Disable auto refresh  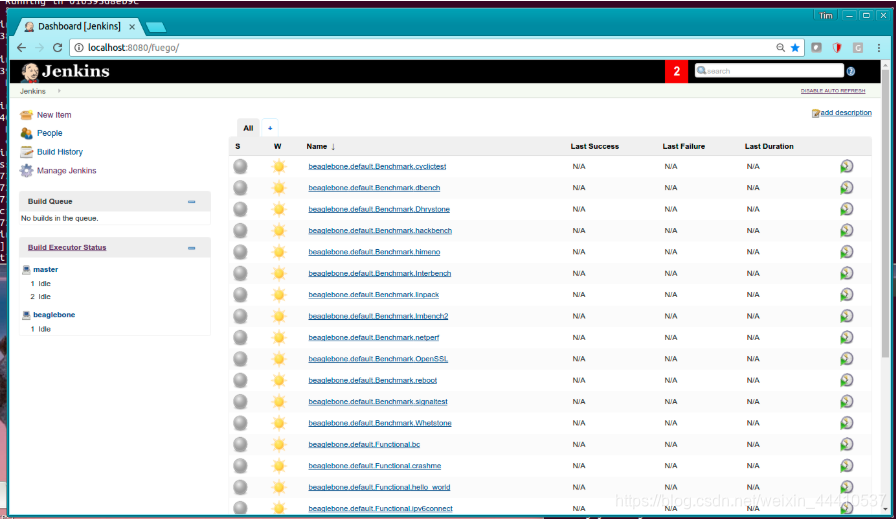point(833,91)
